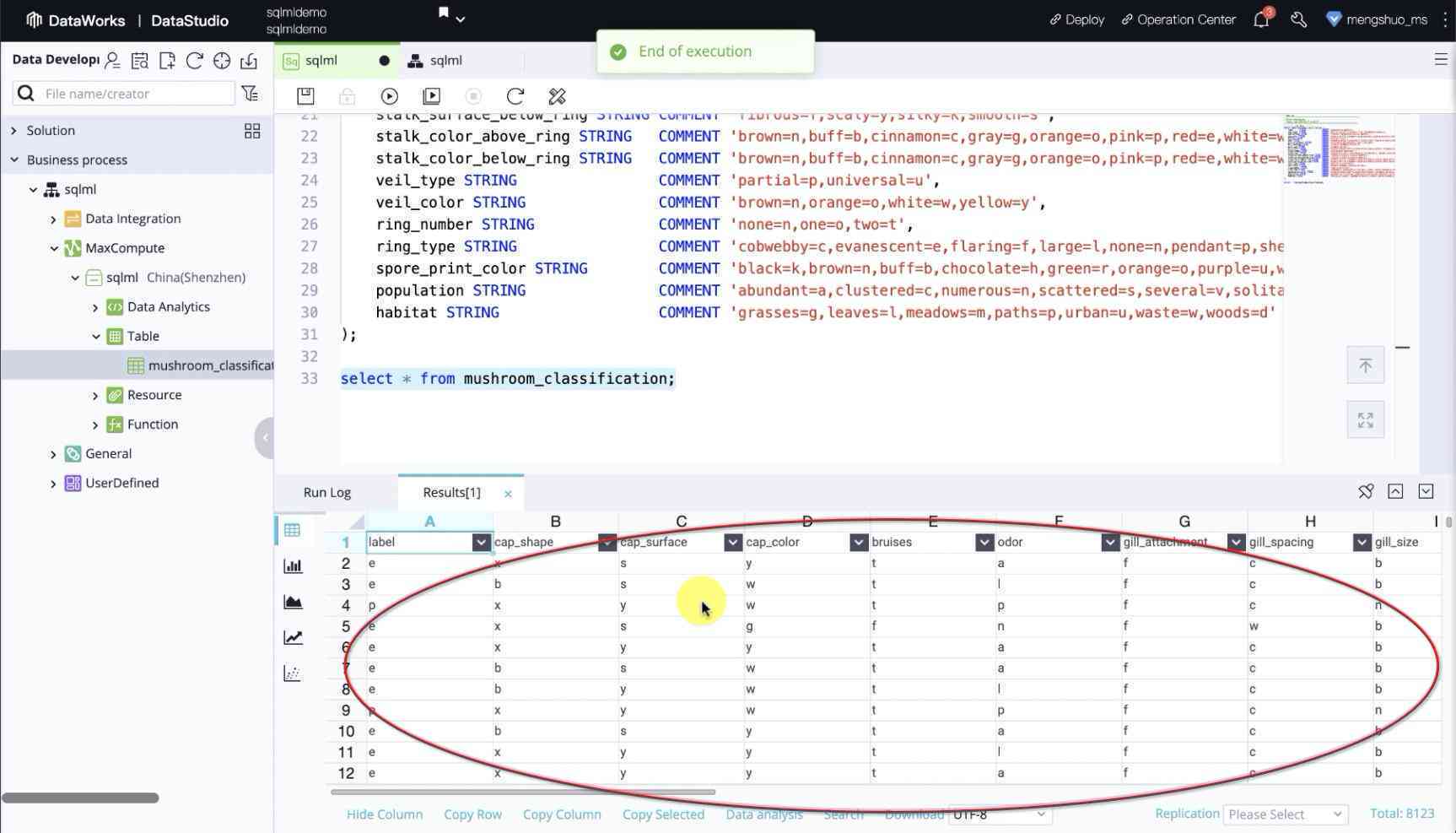1456x833 pixels.
Task: Open the hamburger menu at the far right of the tabs
Action: click(1441, 59)
